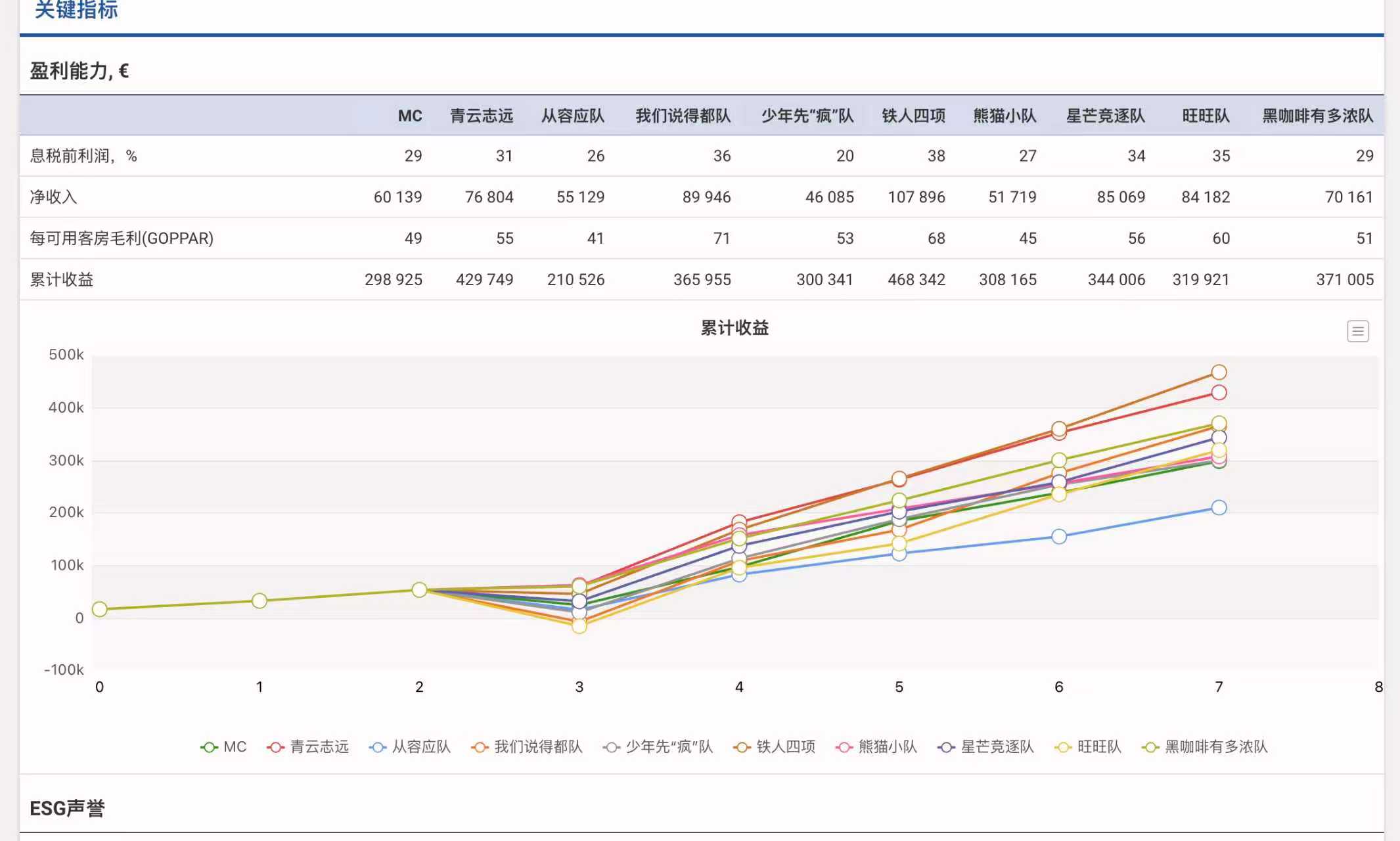1400x841 pixels.
Task: Click 从容应队 lowest data point at round 7
Action: click(1219, 508)
